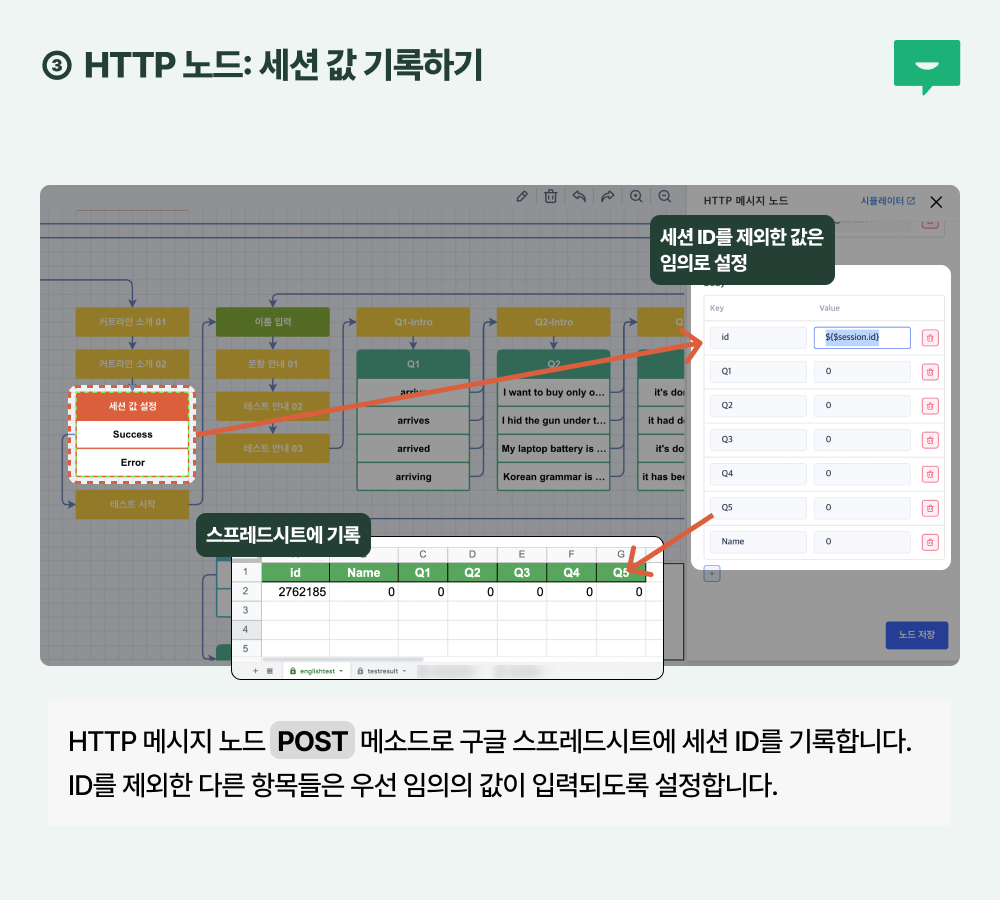Click the 노드 저장 button
This screenshot has width=1000, height=900.
pos(916,635)
